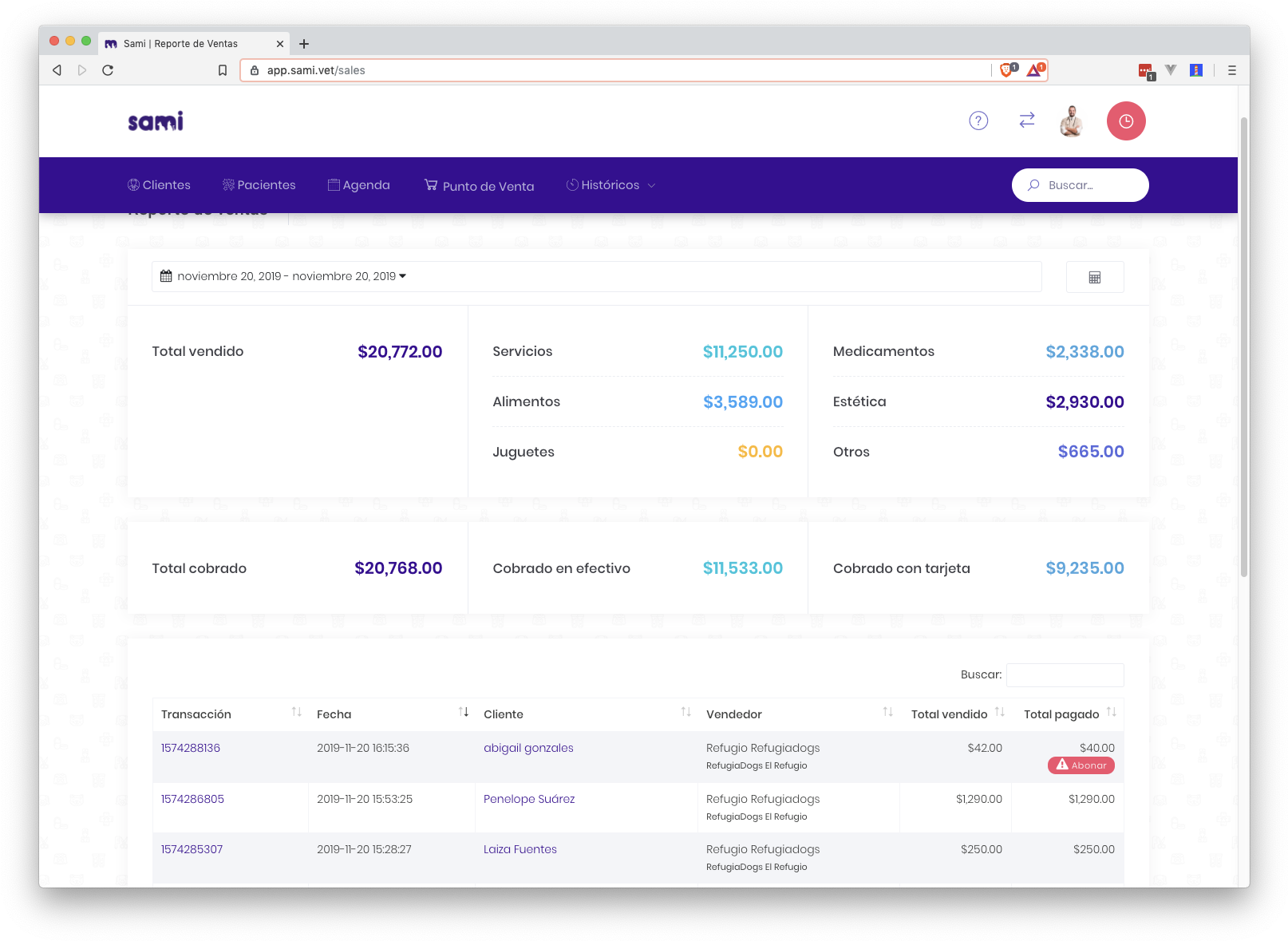Go to Pacientes section

tap(259, 185)
